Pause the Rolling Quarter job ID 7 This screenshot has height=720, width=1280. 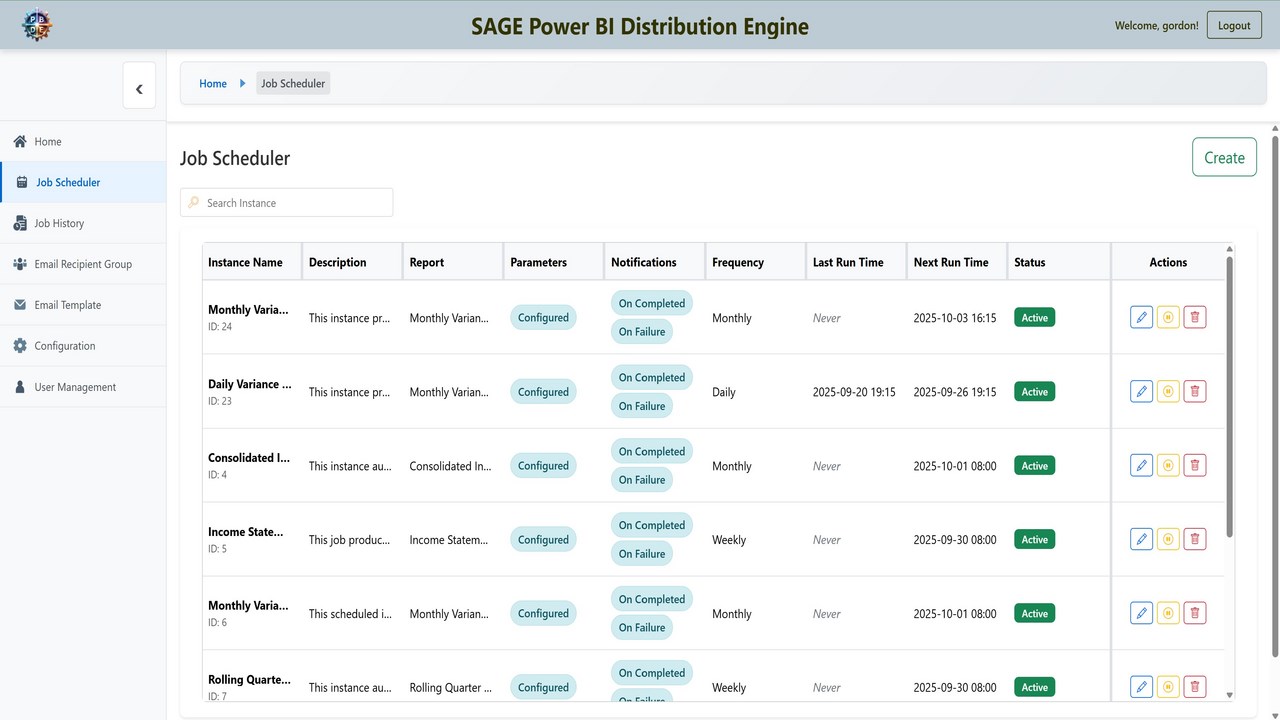(1168, 687)
